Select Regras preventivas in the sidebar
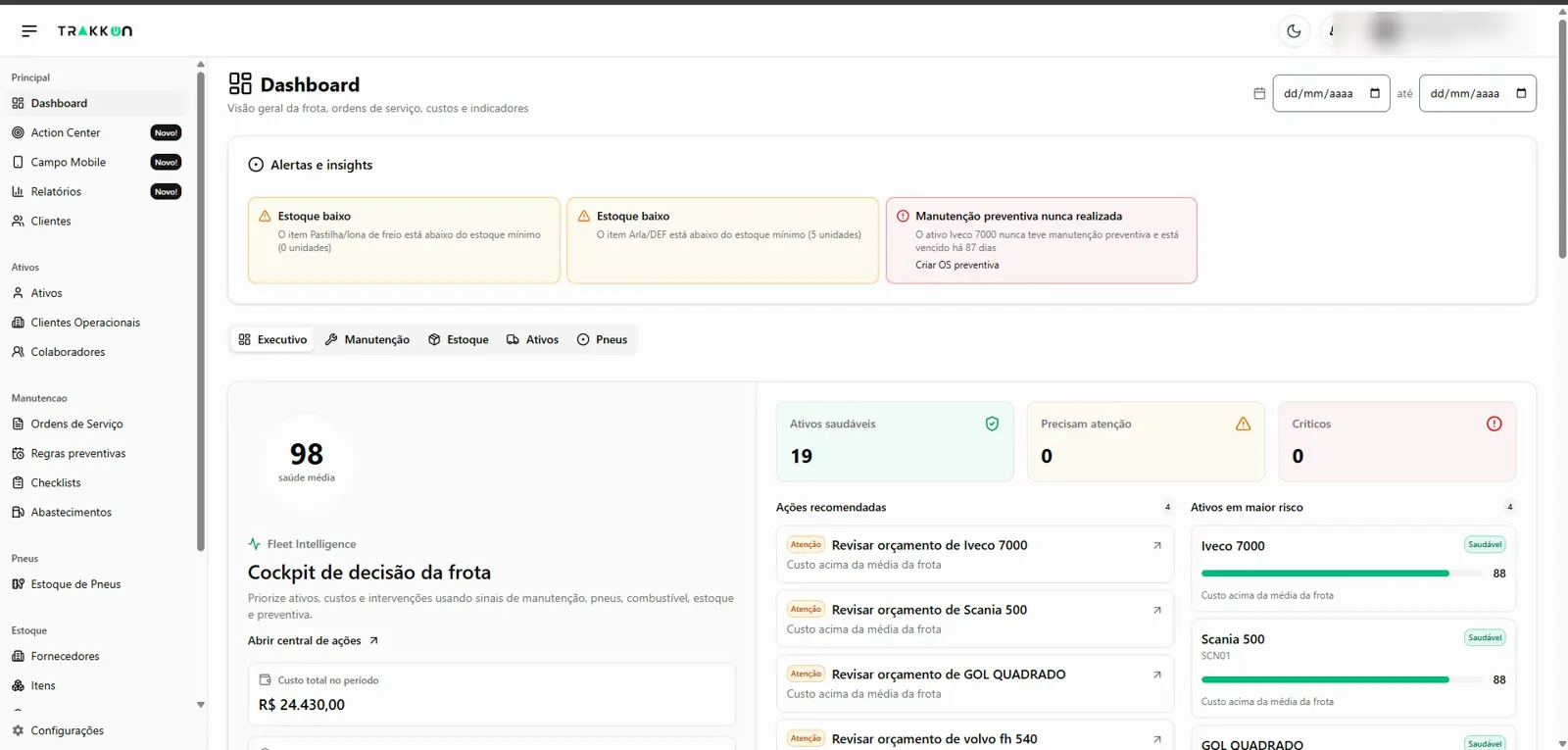1568x750 pixels. pyautogui.click(x=96, y=453)
